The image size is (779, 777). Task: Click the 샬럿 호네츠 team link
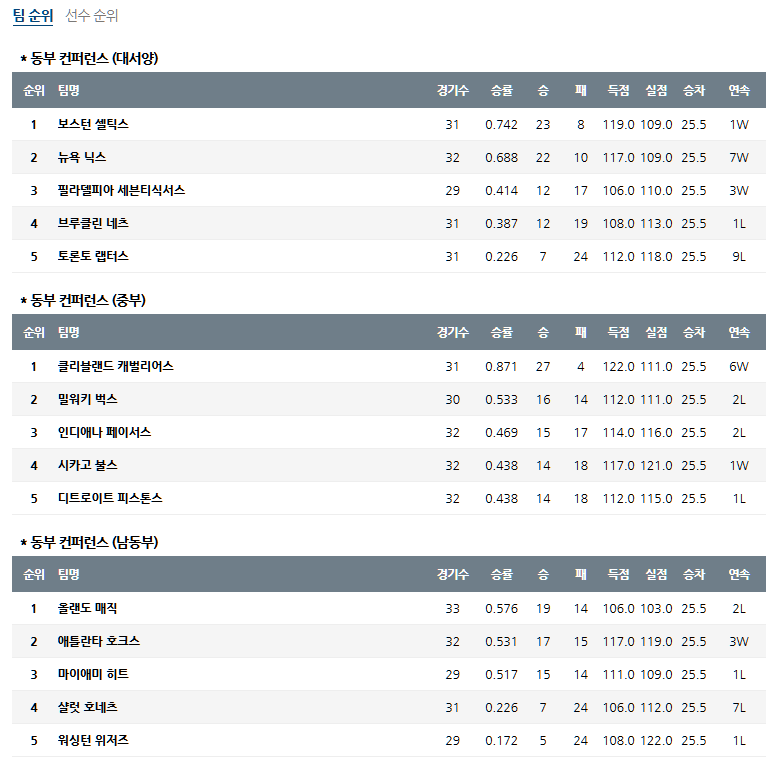pyautogui.click(x=87, y=707)
